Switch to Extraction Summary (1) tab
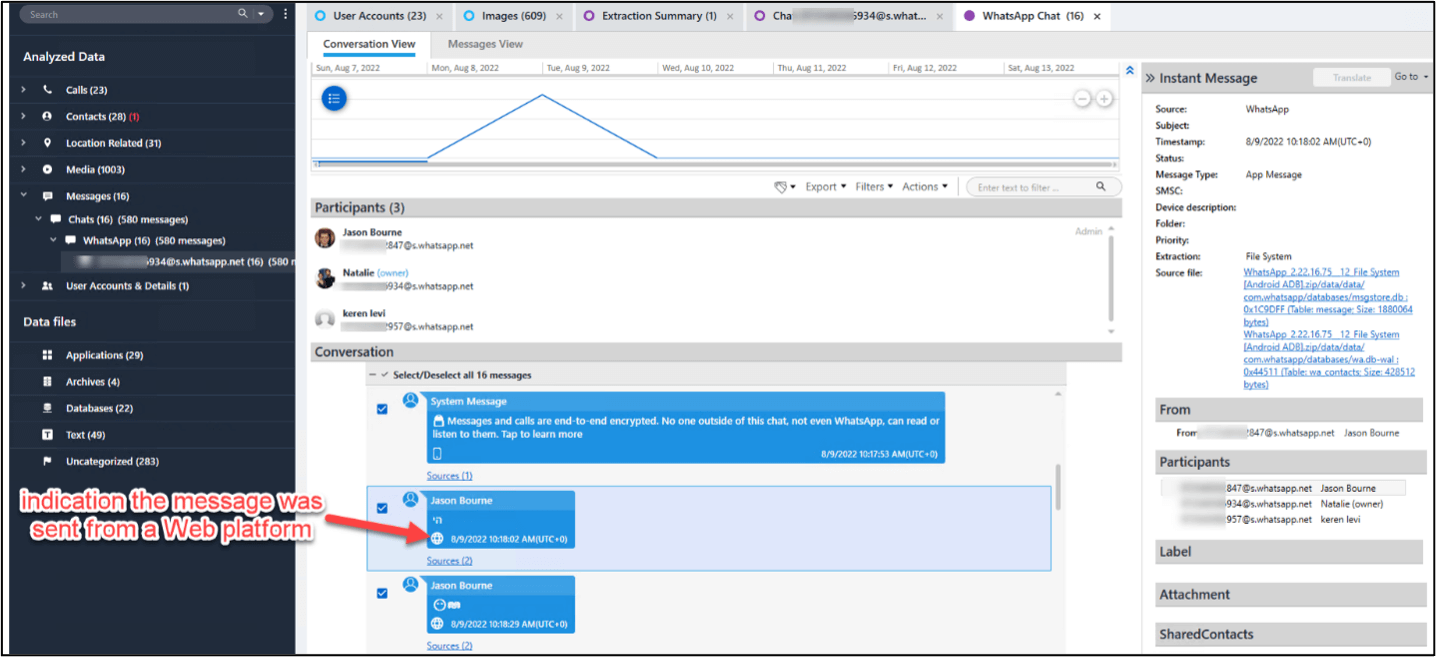1439x660 pixels. click(x=658, y=16)
